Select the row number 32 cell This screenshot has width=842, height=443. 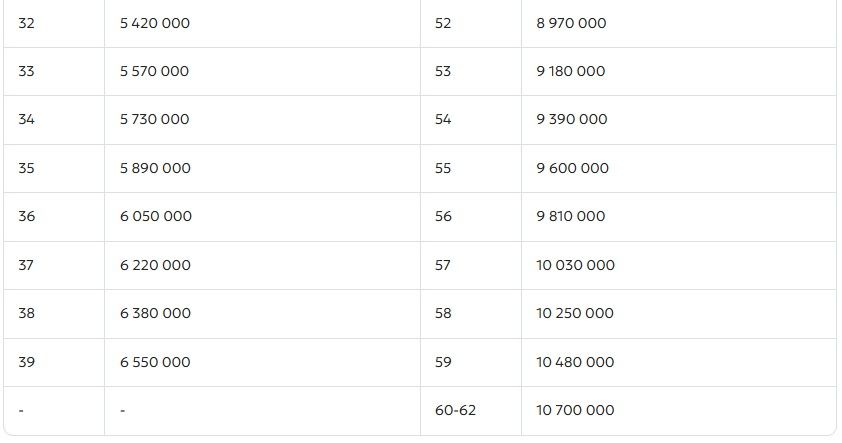26,23
